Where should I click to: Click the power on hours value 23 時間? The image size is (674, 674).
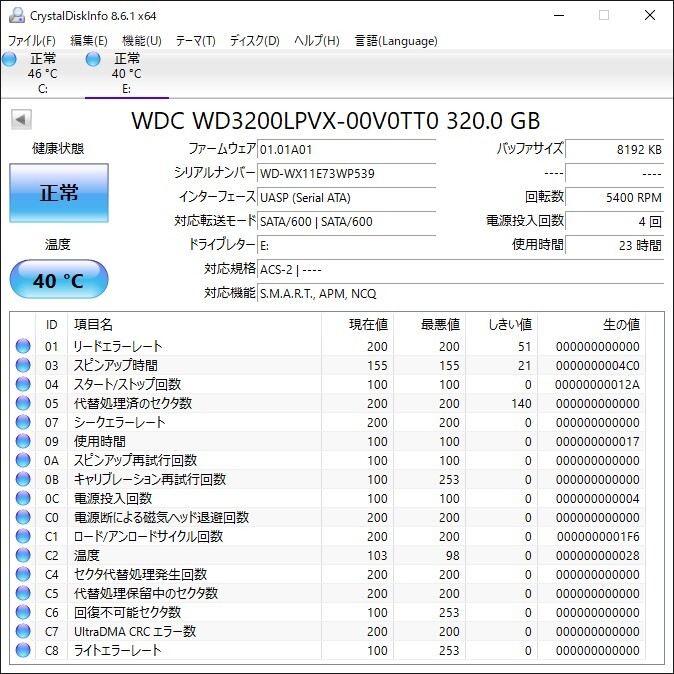click(615, 245)
